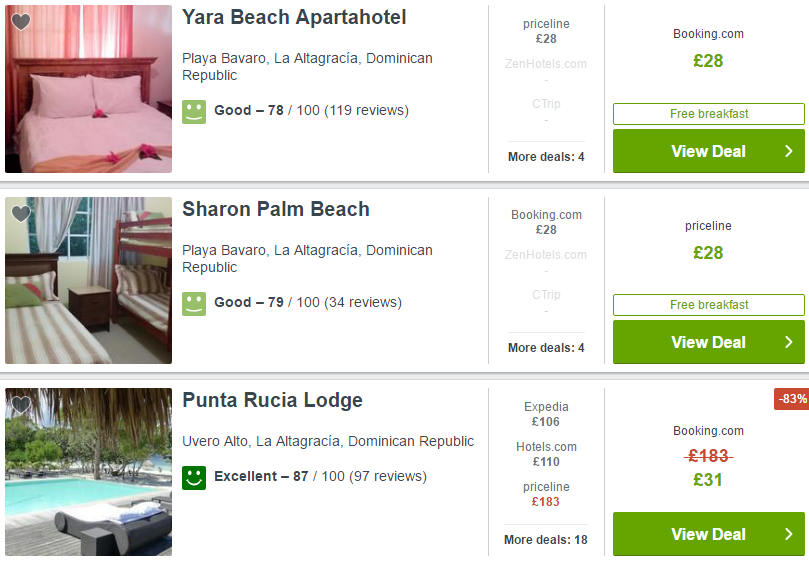Expand More deals: 4 for Yara Beach

(546, 157)
